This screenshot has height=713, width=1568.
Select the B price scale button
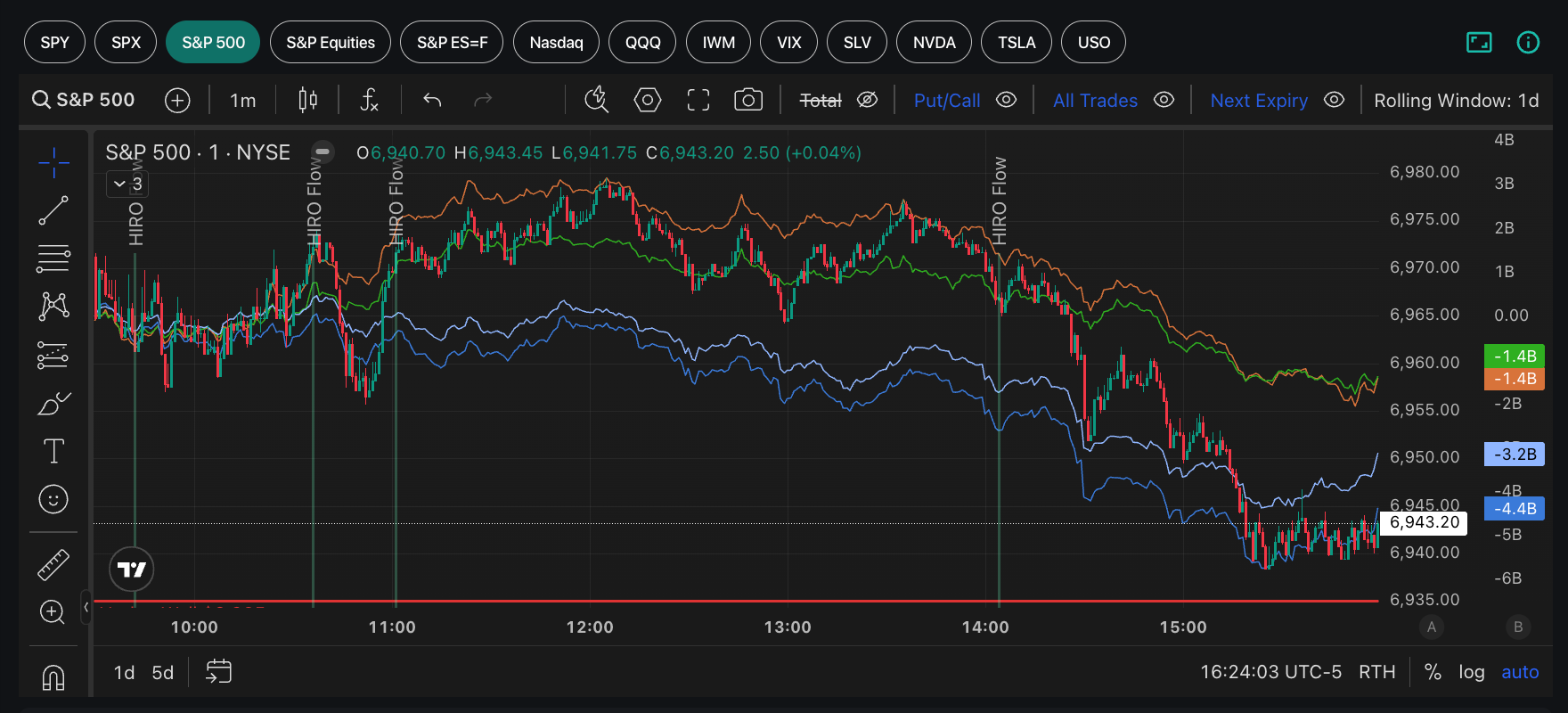[x=1518, y=627]
